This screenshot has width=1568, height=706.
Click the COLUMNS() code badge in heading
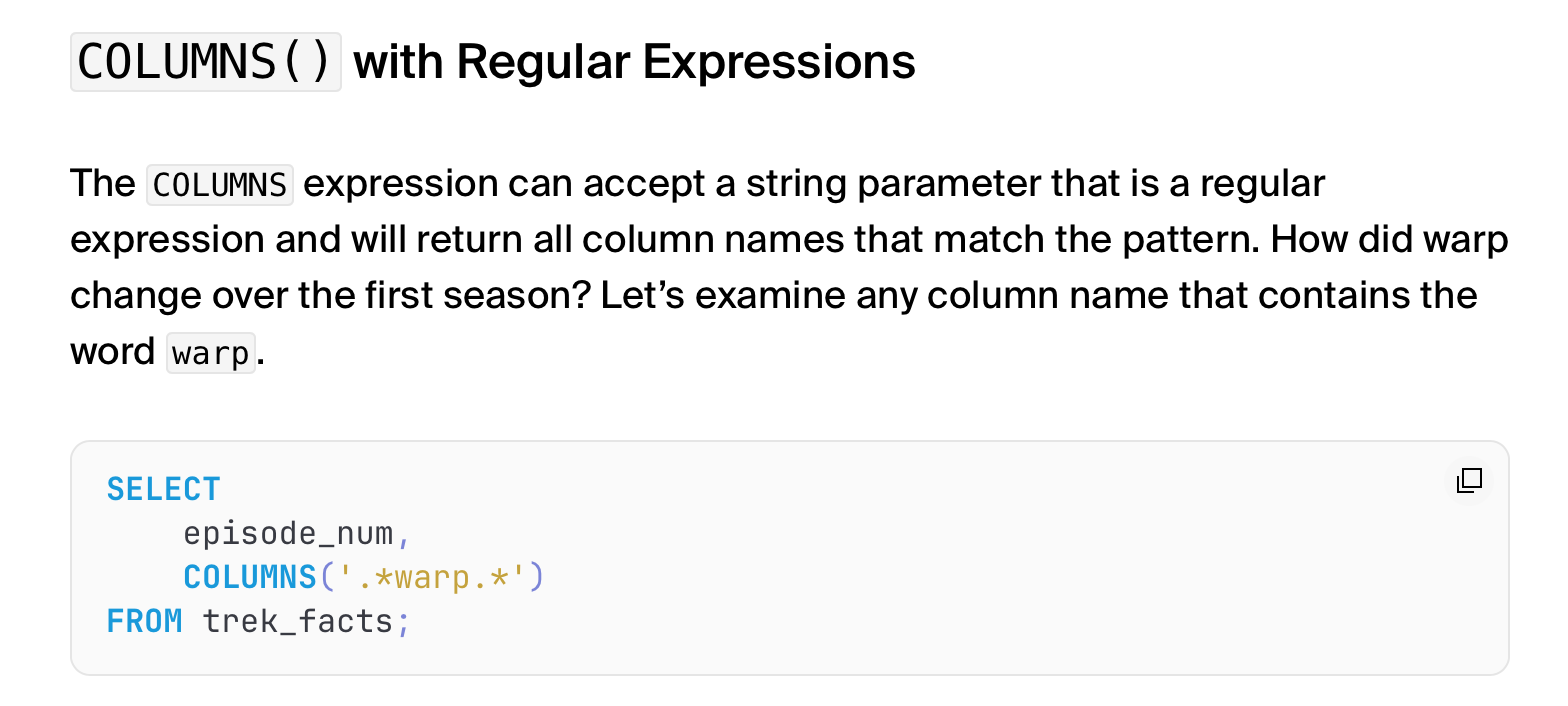206,62
